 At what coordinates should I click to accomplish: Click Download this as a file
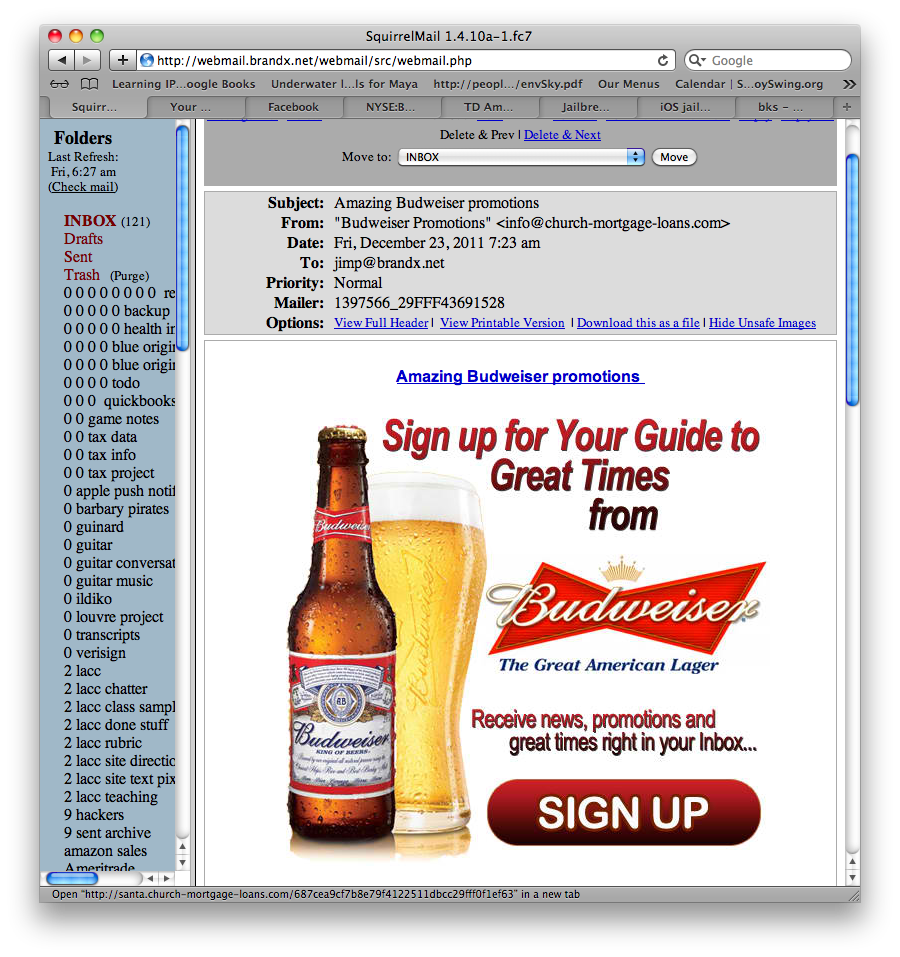click(x=638, y=323)
